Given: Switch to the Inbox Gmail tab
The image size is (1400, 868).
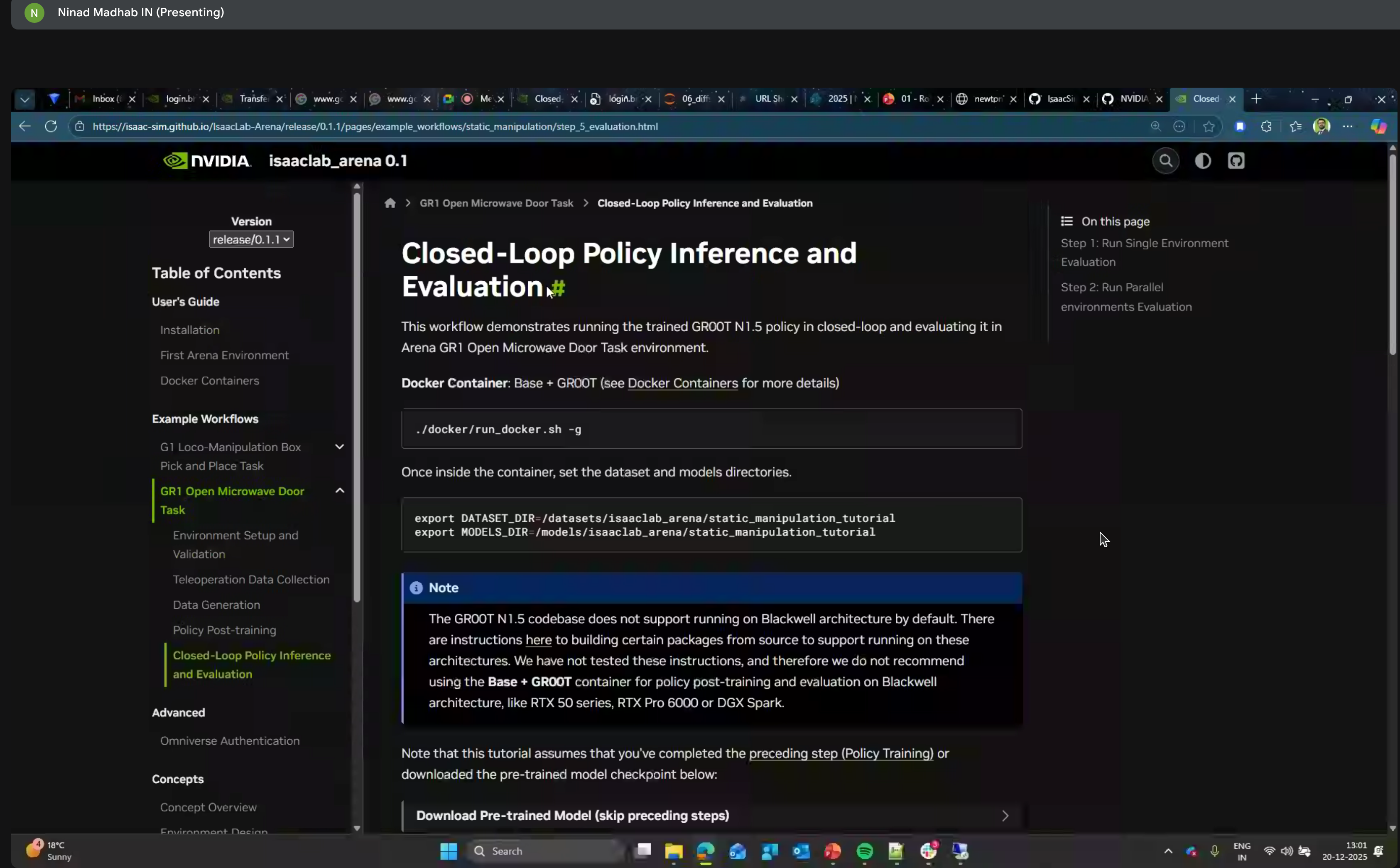Looking at the screenshot, I should tap(103, 99).
